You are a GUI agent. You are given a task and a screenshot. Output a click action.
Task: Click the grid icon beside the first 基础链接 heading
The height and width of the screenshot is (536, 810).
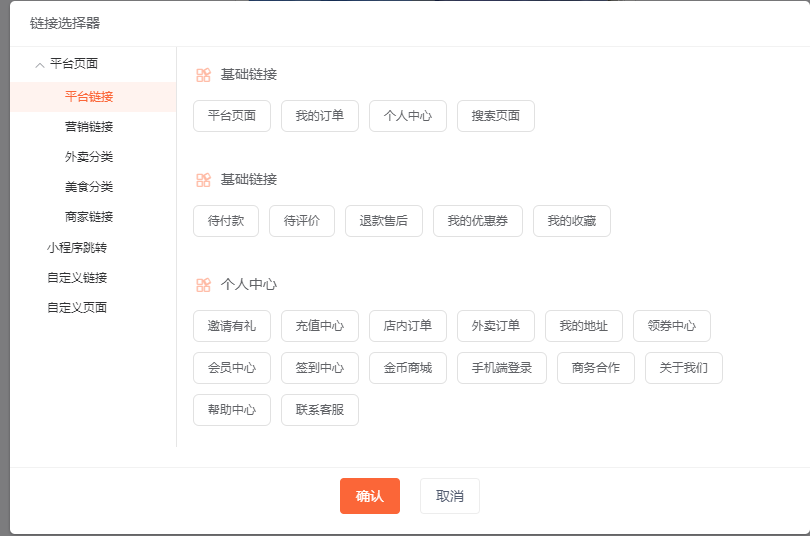(x=204, y=75)
